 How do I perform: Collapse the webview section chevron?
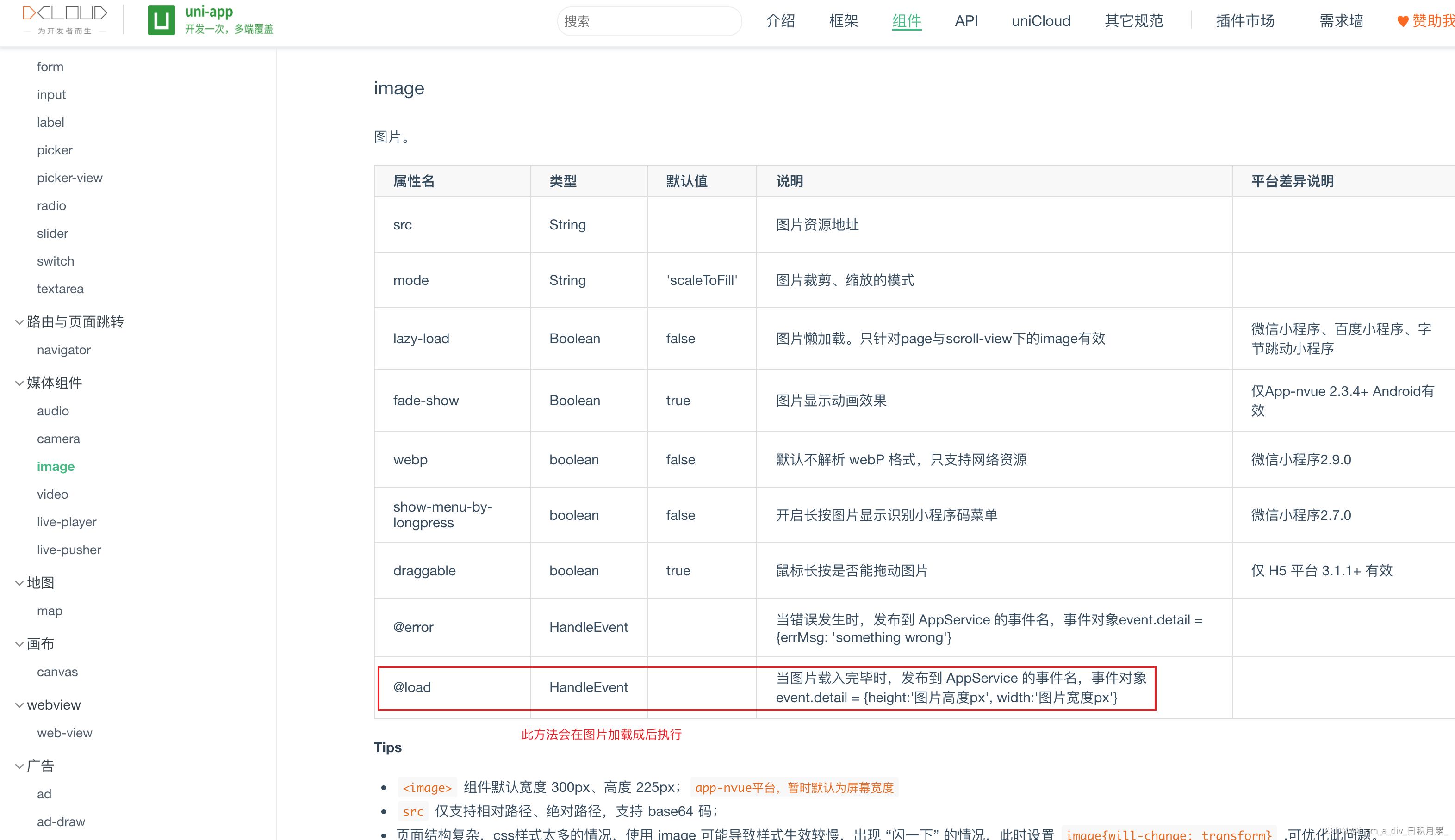(x=19, y=705)
